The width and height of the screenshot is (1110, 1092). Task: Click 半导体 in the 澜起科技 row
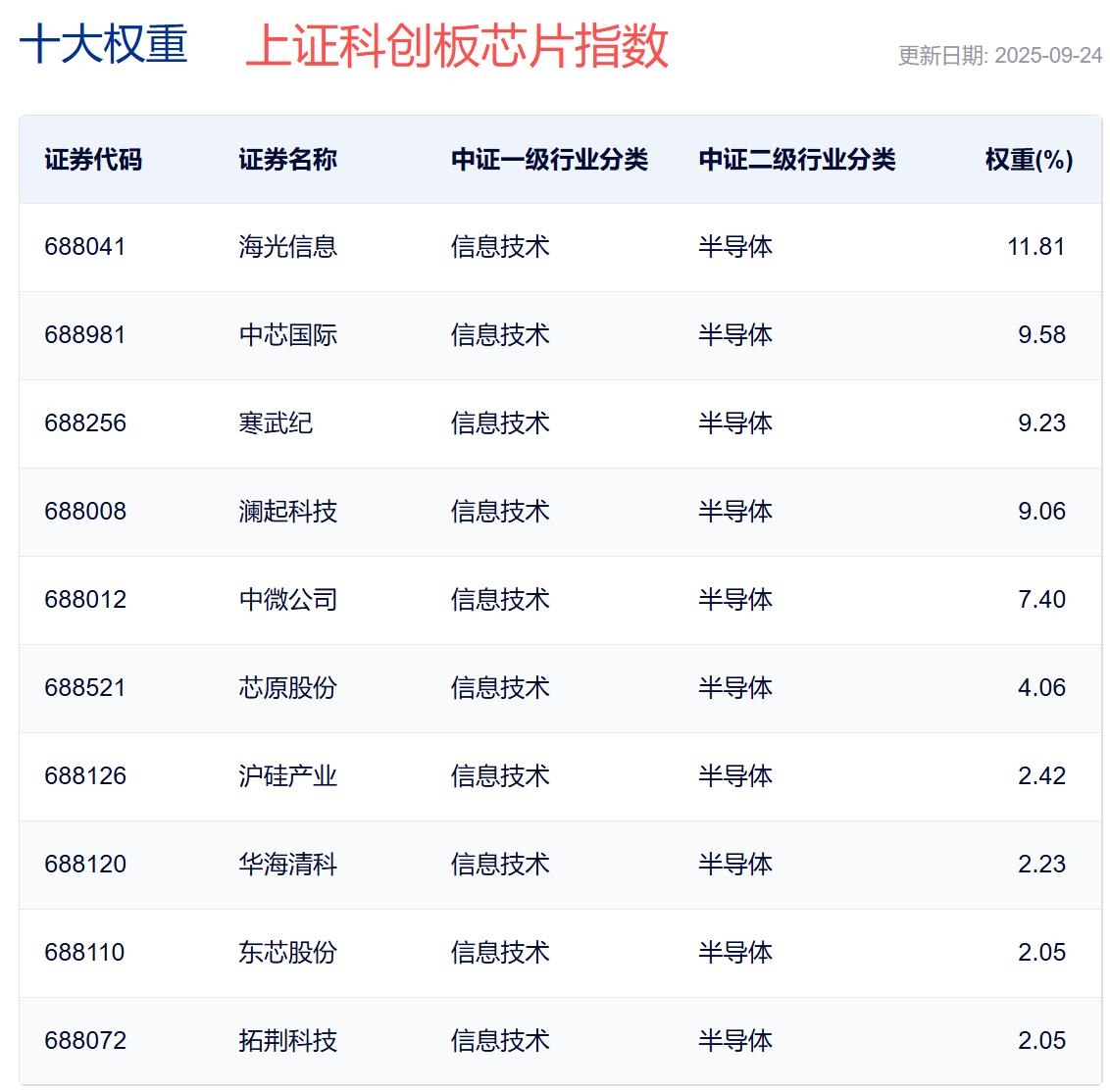735,512
